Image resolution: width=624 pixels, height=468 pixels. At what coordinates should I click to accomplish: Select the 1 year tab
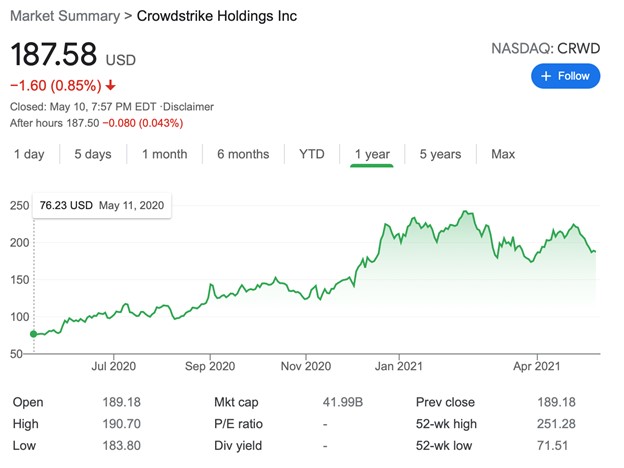(x=372, y=154)
